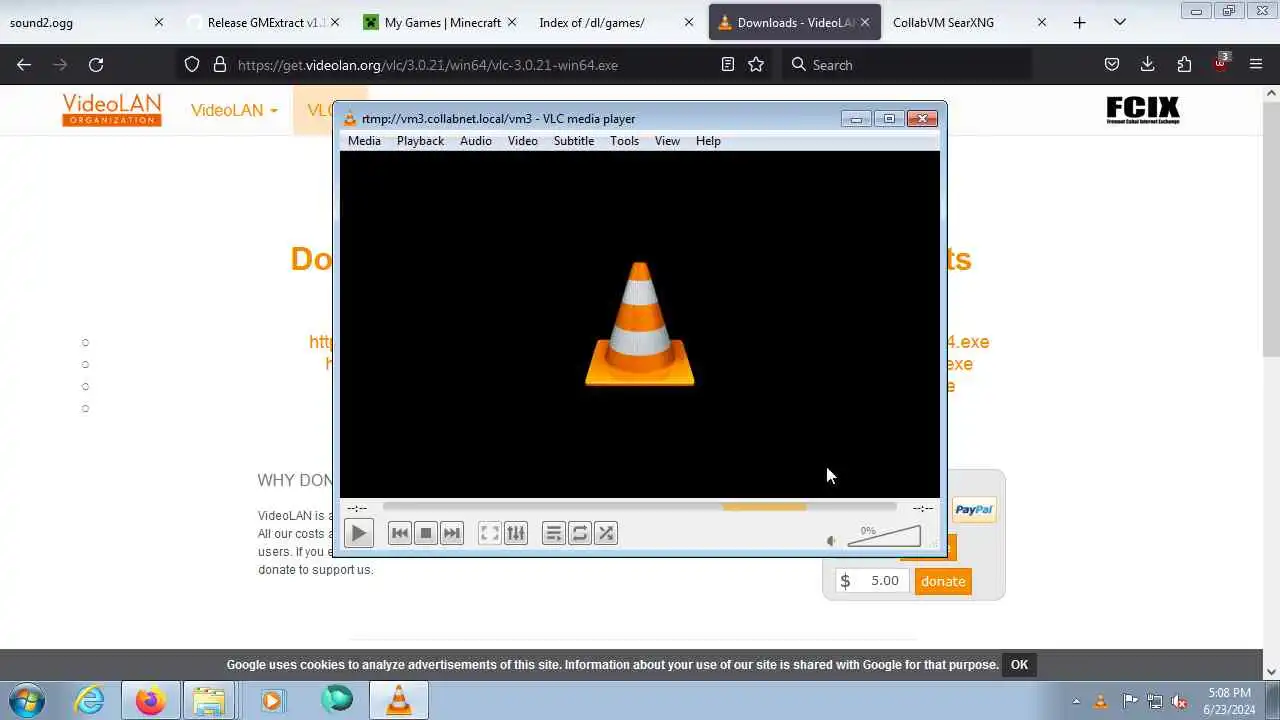Open the VLC Audio menu
This screenshot has width=1280, height=720.
tap(476, 141)
